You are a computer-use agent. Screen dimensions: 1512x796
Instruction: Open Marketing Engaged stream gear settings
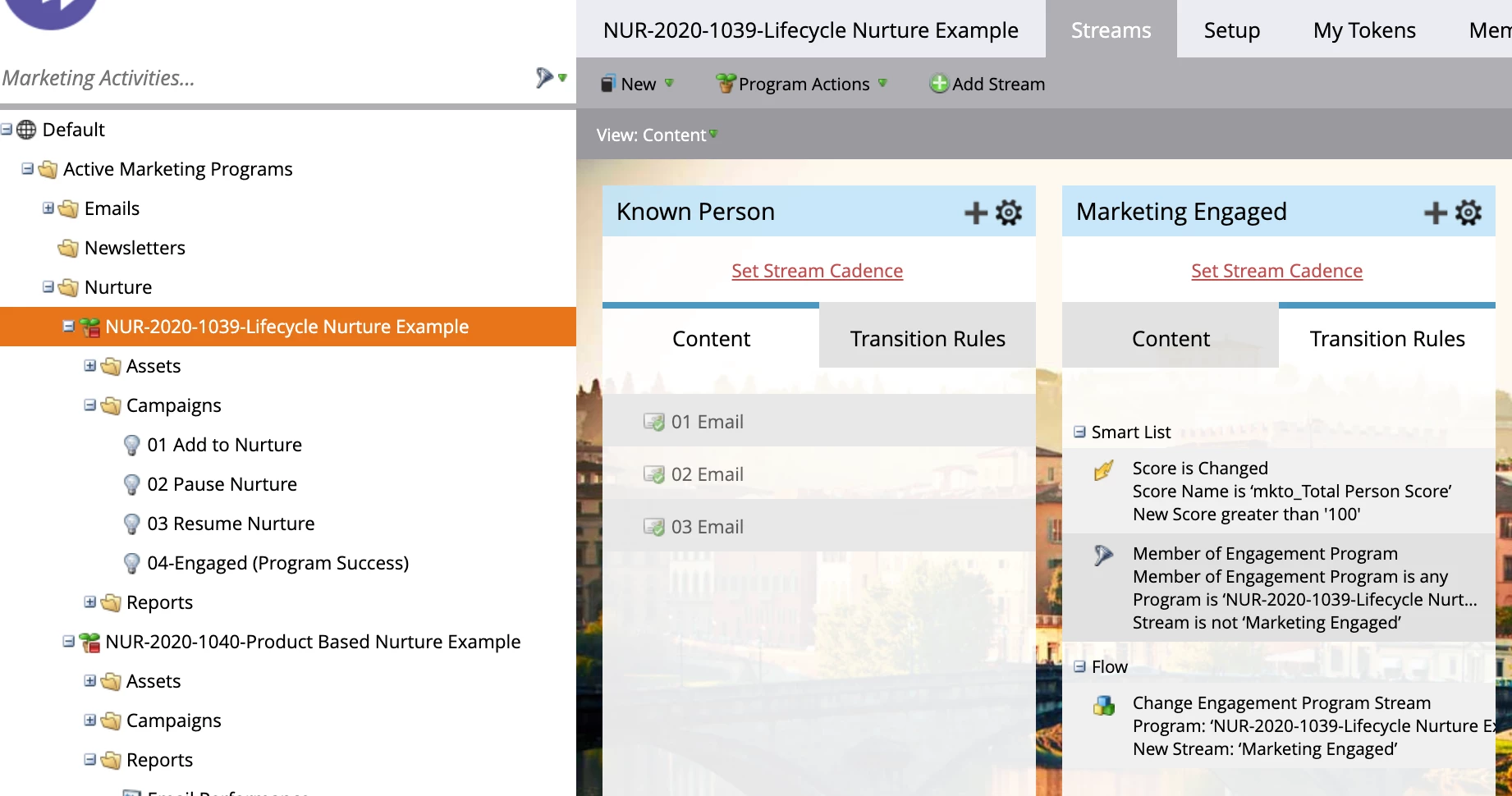1468,213
